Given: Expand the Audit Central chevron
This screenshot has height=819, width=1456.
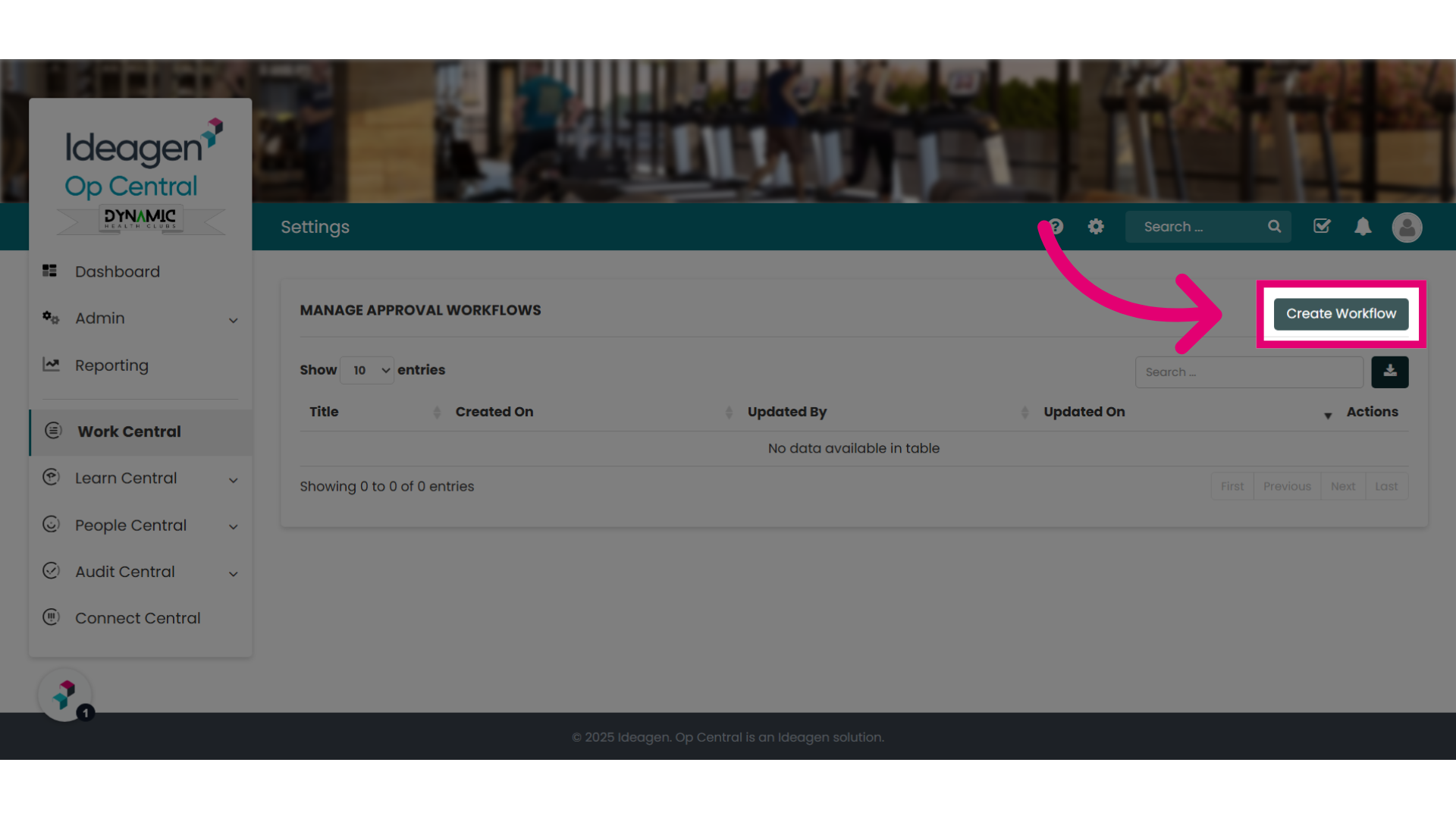Looking at the screenshot, I should point(234,575).
